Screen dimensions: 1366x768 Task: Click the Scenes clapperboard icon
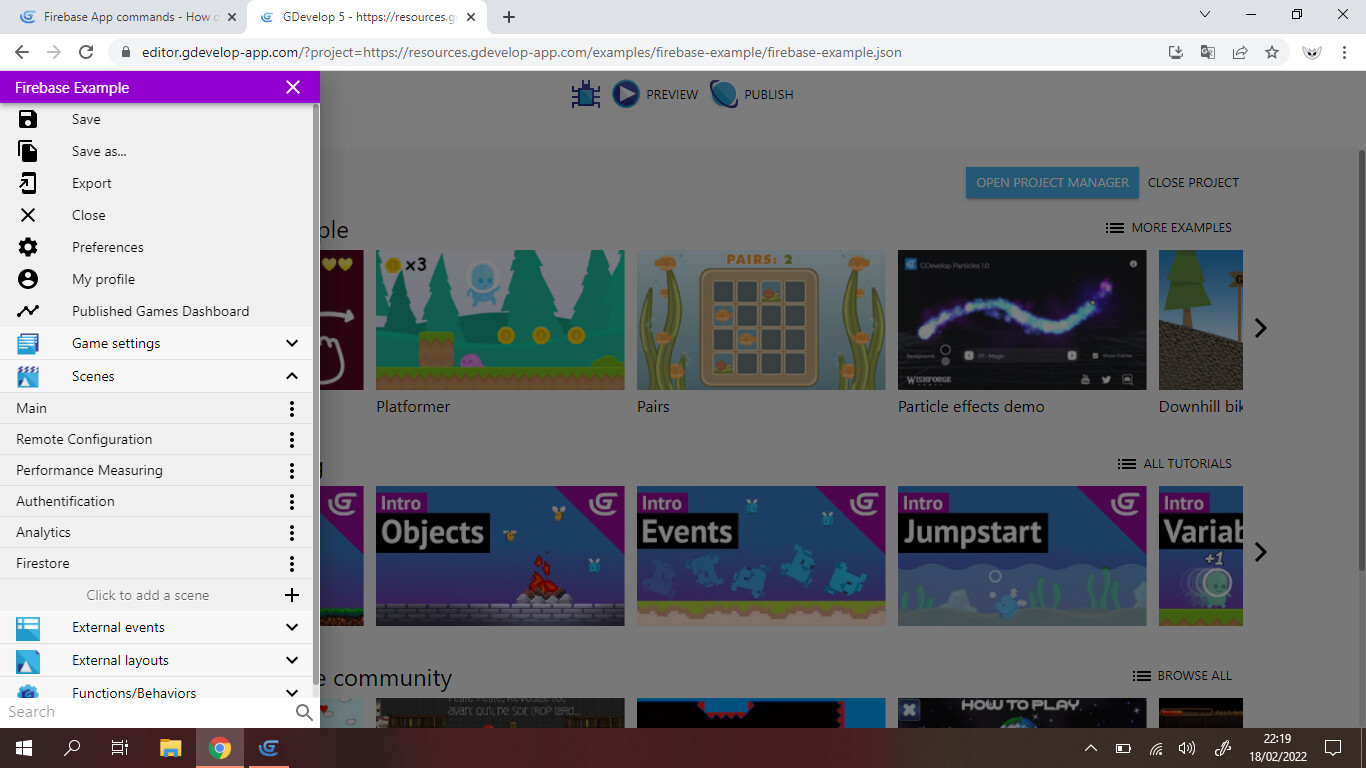28,376
